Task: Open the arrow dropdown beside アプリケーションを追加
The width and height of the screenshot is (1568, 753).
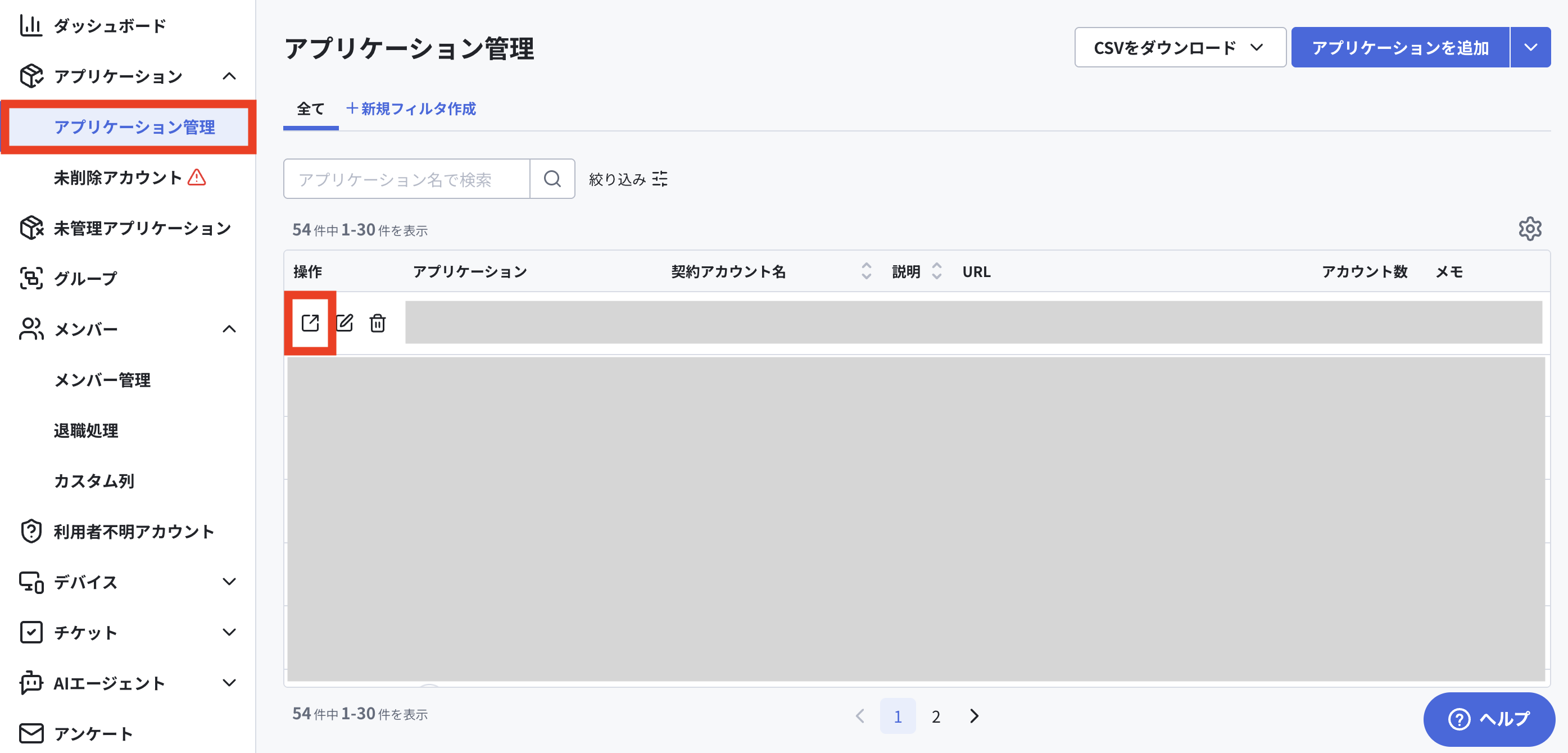Action: click(x=1530, y=47)
